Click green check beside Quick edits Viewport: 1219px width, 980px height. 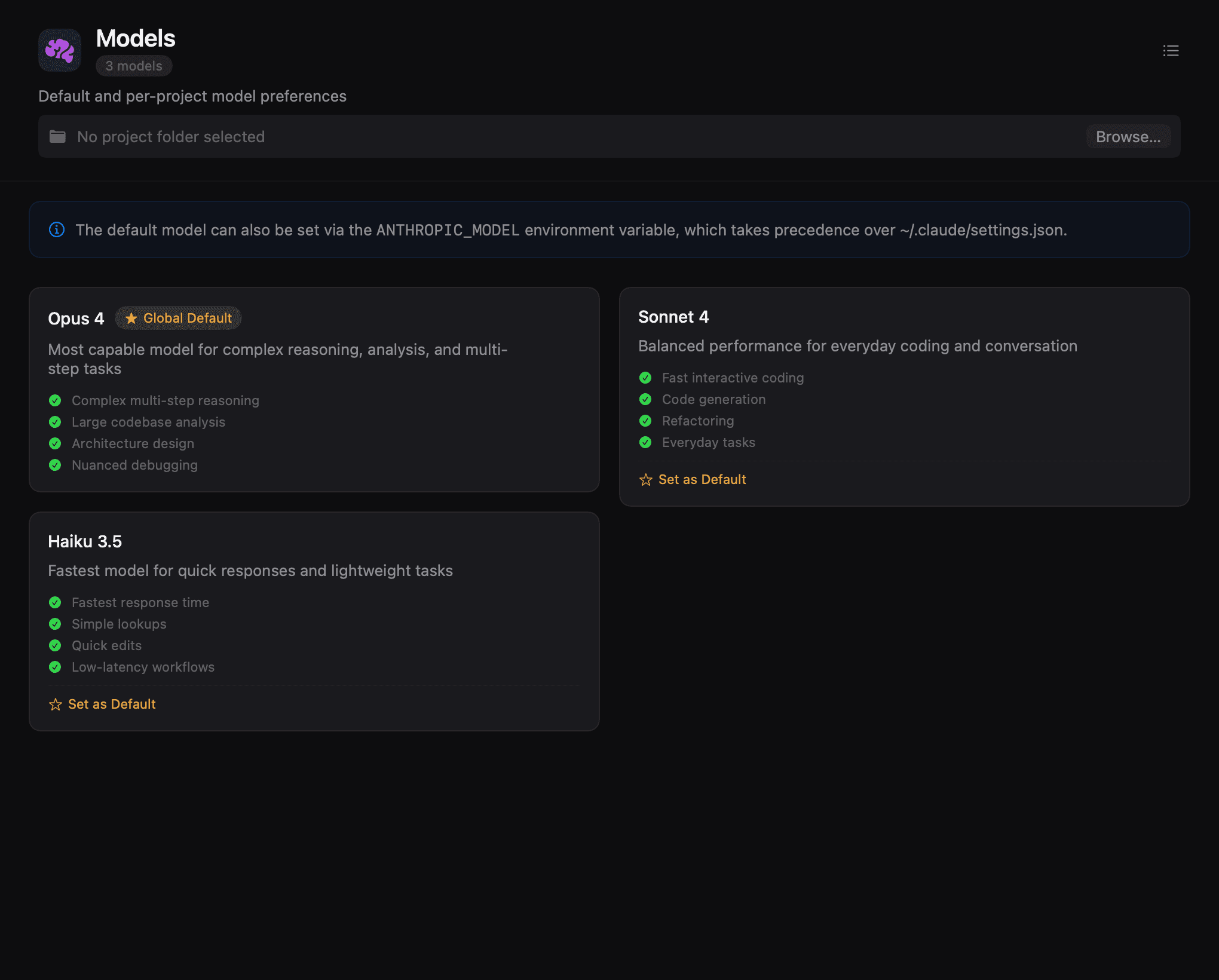(55, 645)
